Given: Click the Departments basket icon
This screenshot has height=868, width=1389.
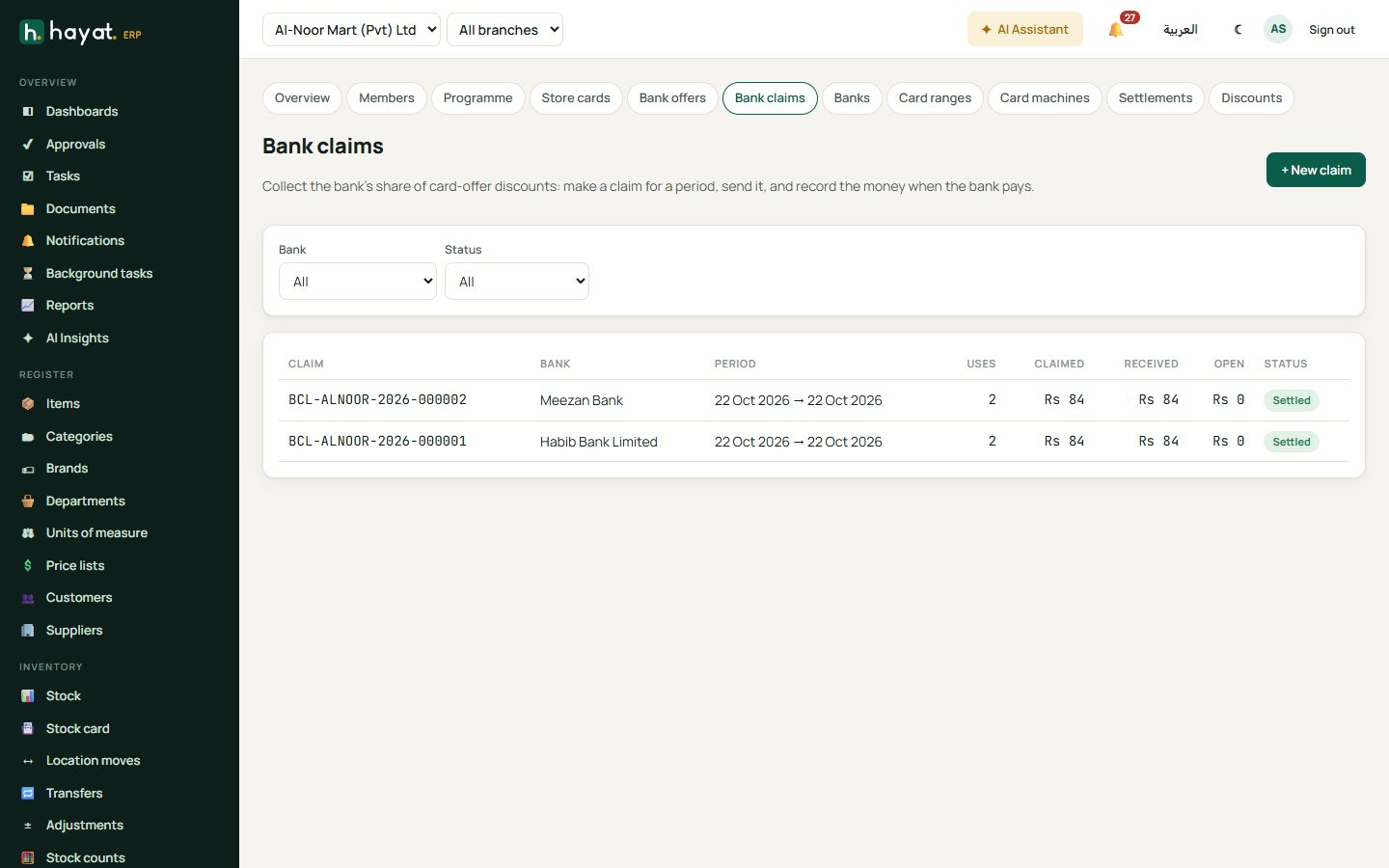Looking at the screenshot, I should [28, 502].
